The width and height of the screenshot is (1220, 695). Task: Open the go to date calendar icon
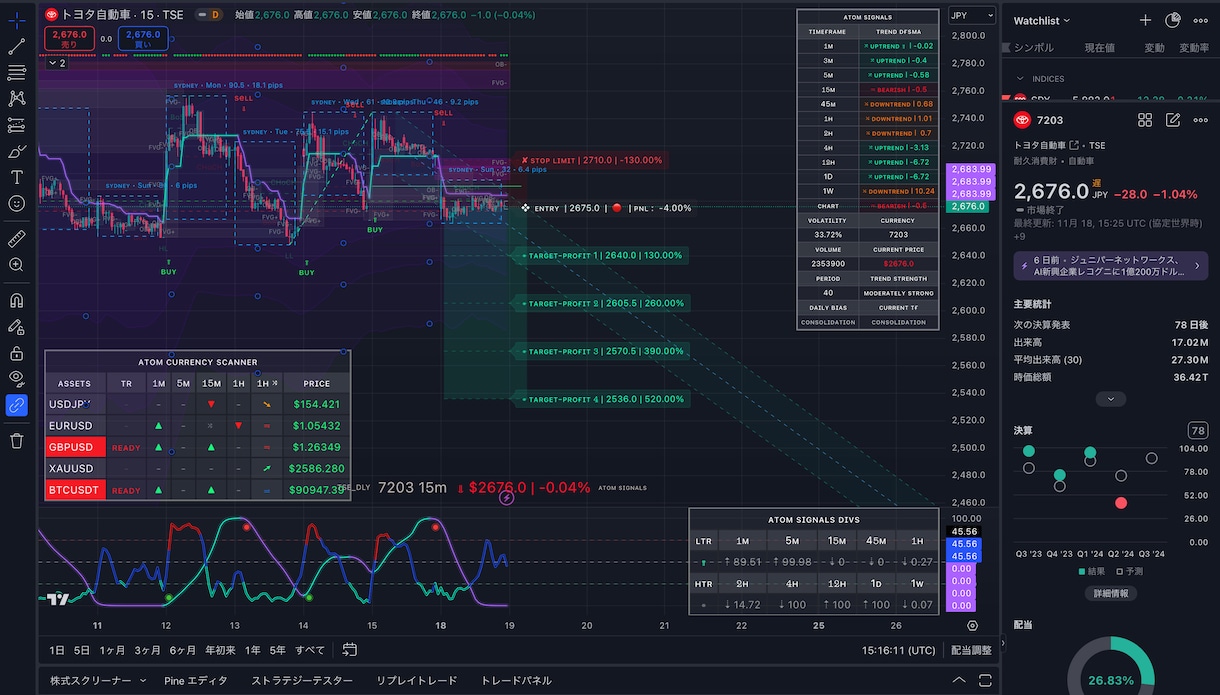[x=349, y=650]
